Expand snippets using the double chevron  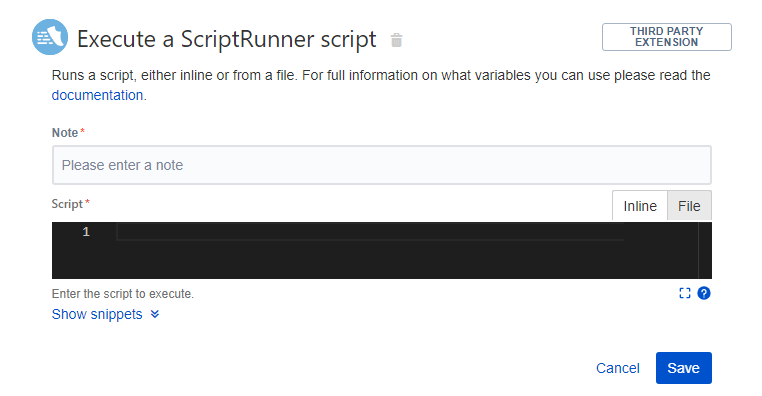click(155, 314)
